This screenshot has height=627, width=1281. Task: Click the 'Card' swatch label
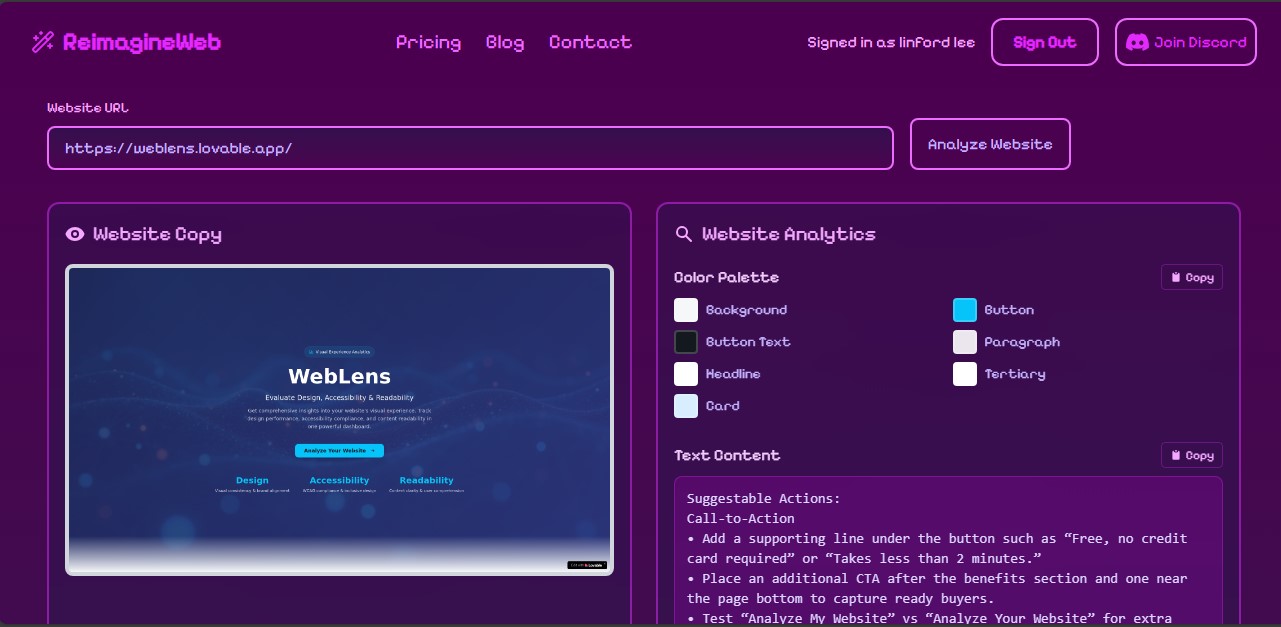[723, 406]
